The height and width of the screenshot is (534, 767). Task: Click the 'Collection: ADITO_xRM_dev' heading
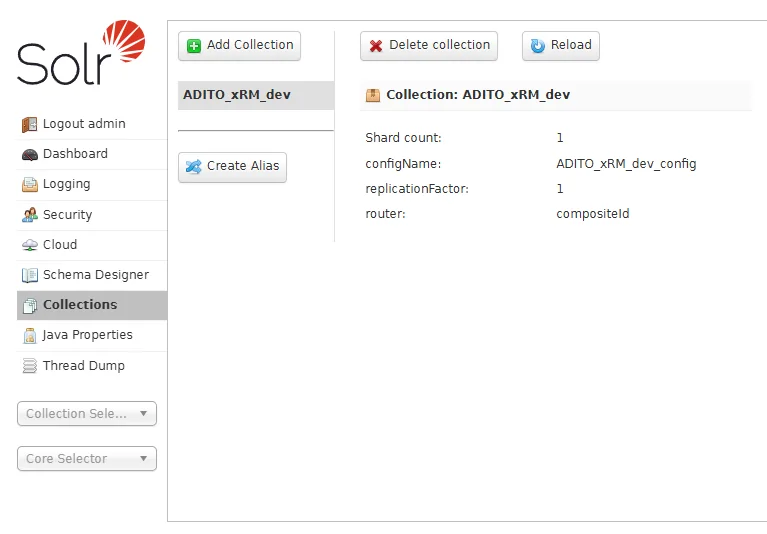coord(478,95)
